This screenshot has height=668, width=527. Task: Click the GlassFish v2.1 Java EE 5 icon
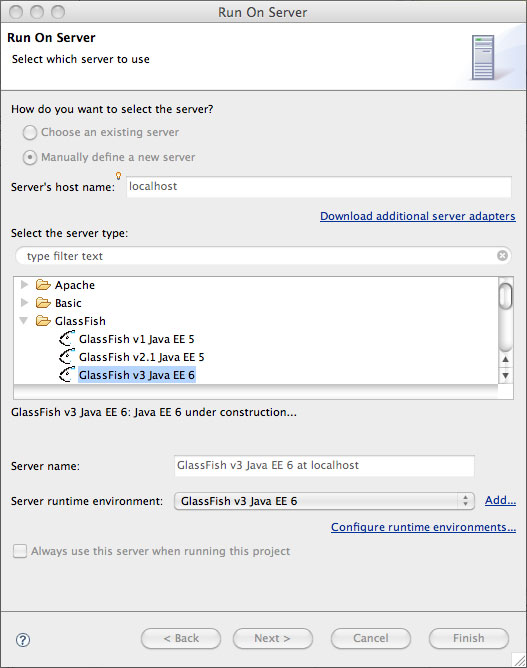(67, 357)
